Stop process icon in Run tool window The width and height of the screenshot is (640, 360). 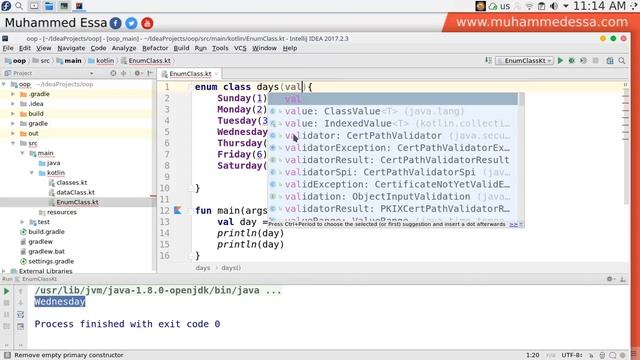(x=7, y=303)
